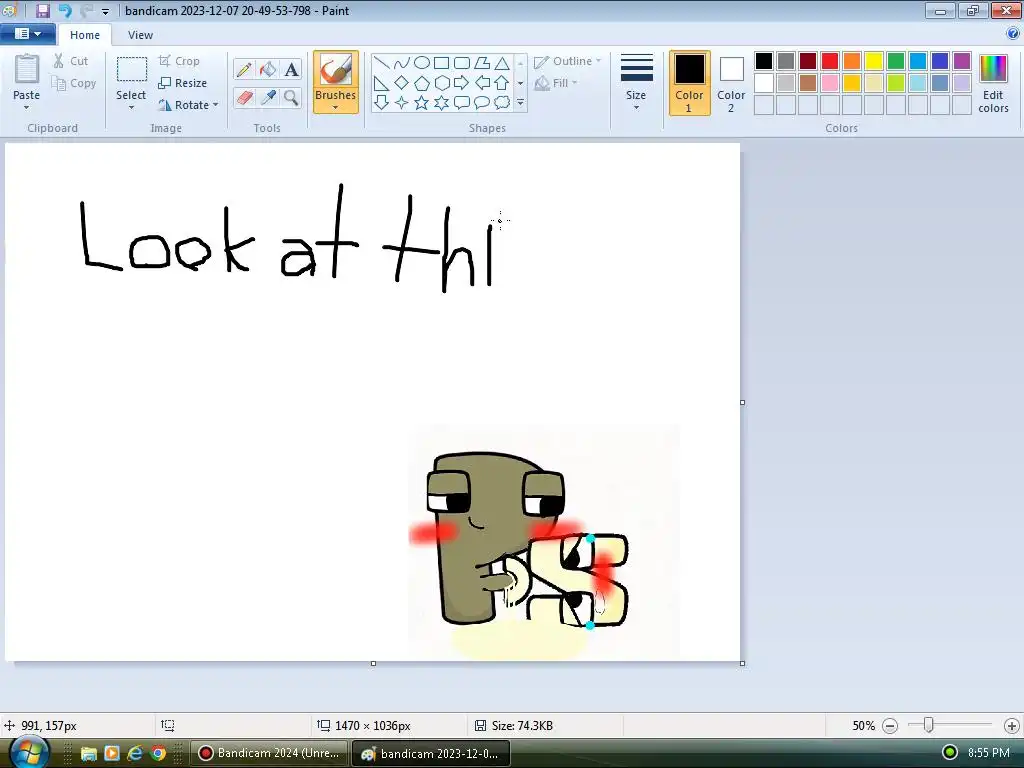Select the Magnifier tool
Viewport: 1024px width, 768px height.
click(291, 98)
